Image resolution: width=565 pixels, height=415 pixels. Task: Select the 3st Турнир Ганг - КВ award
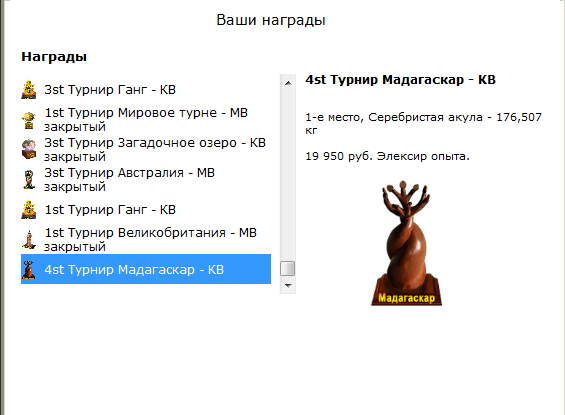point(146,90)
